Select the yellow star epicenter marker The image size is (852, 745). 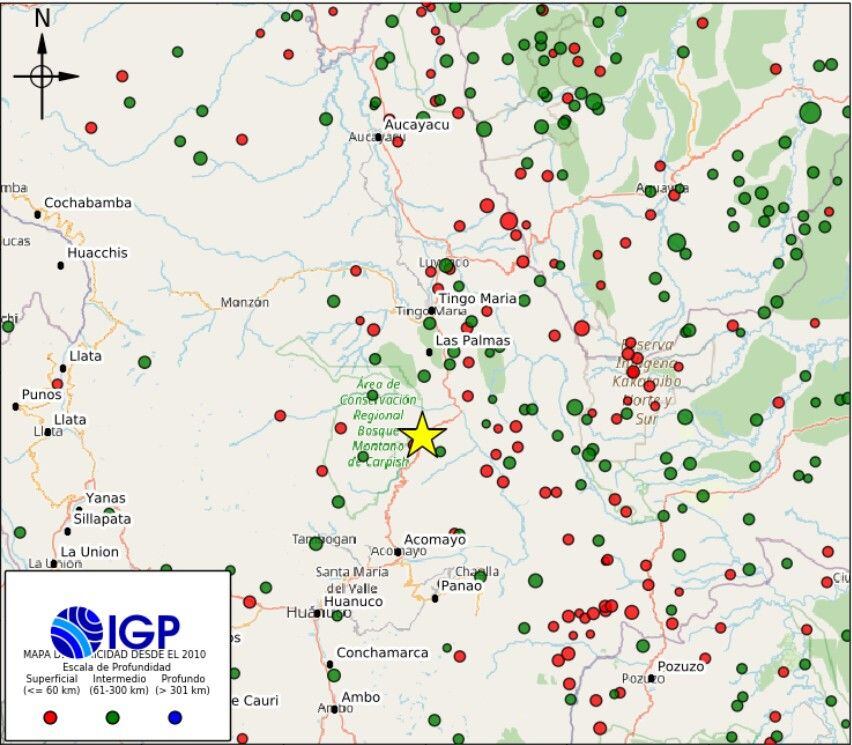coord(425,437)
